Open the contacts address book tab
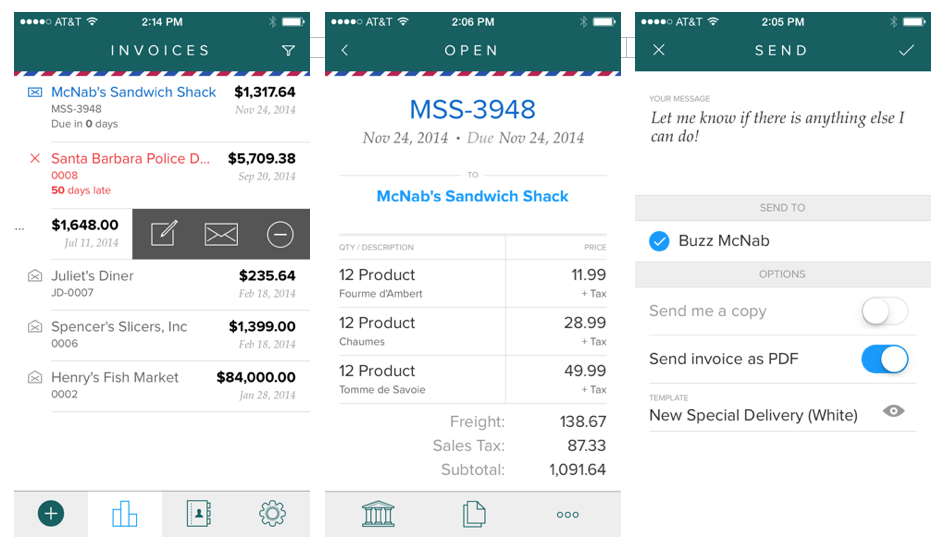 point(199,514)
